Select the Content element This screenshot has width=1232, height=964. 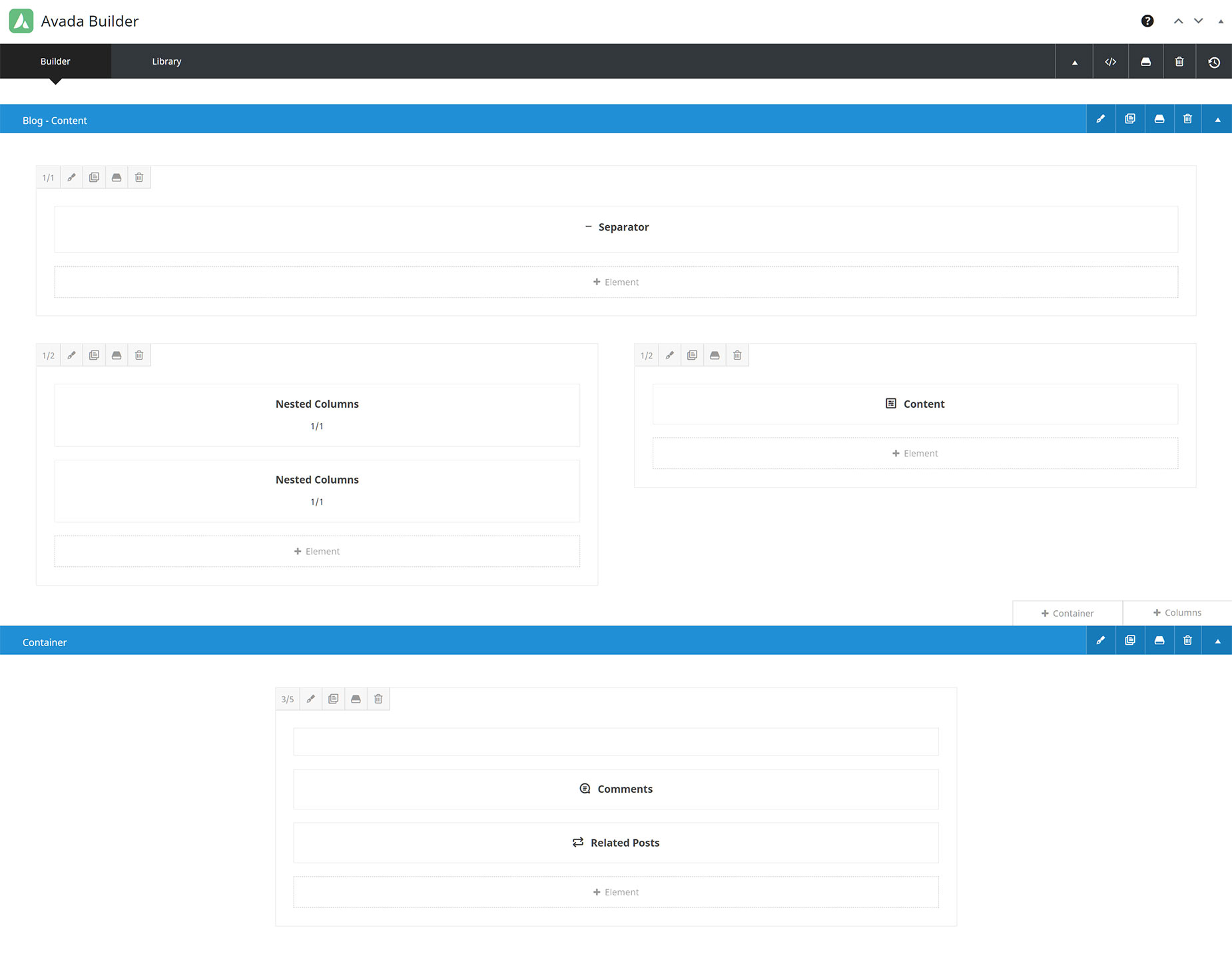(x=915, y=404)
